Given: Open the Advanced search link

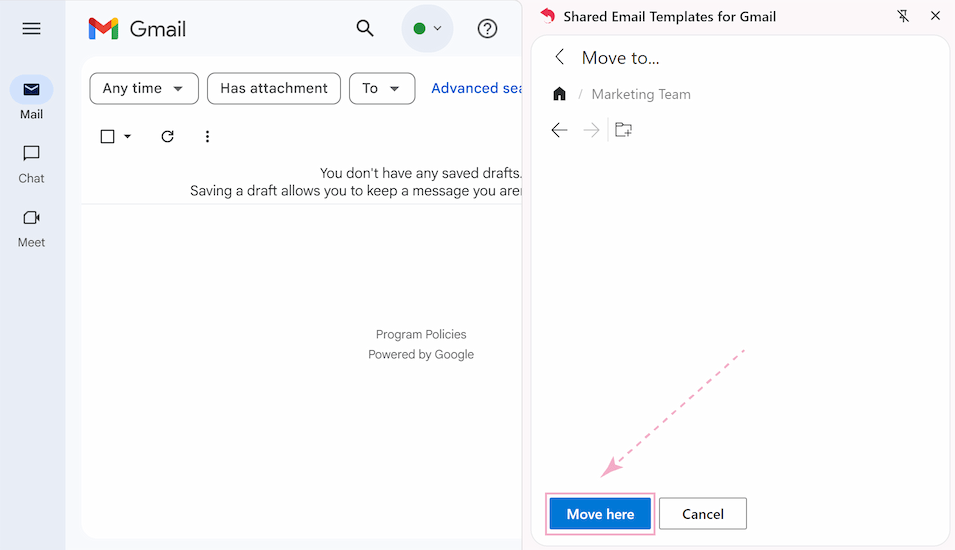Looking at the screenshot, I should [476, 88].
